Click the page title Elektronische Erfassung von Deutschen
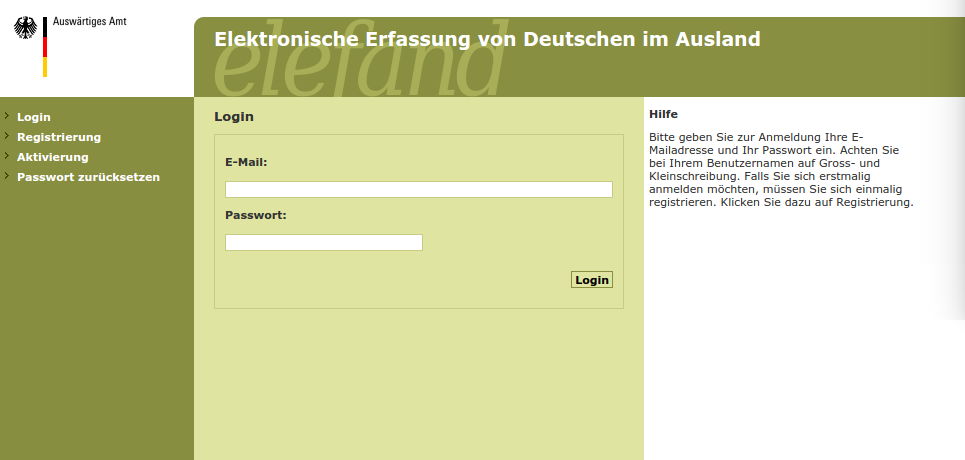Viewport: 965px width, 460px height. 487,39
